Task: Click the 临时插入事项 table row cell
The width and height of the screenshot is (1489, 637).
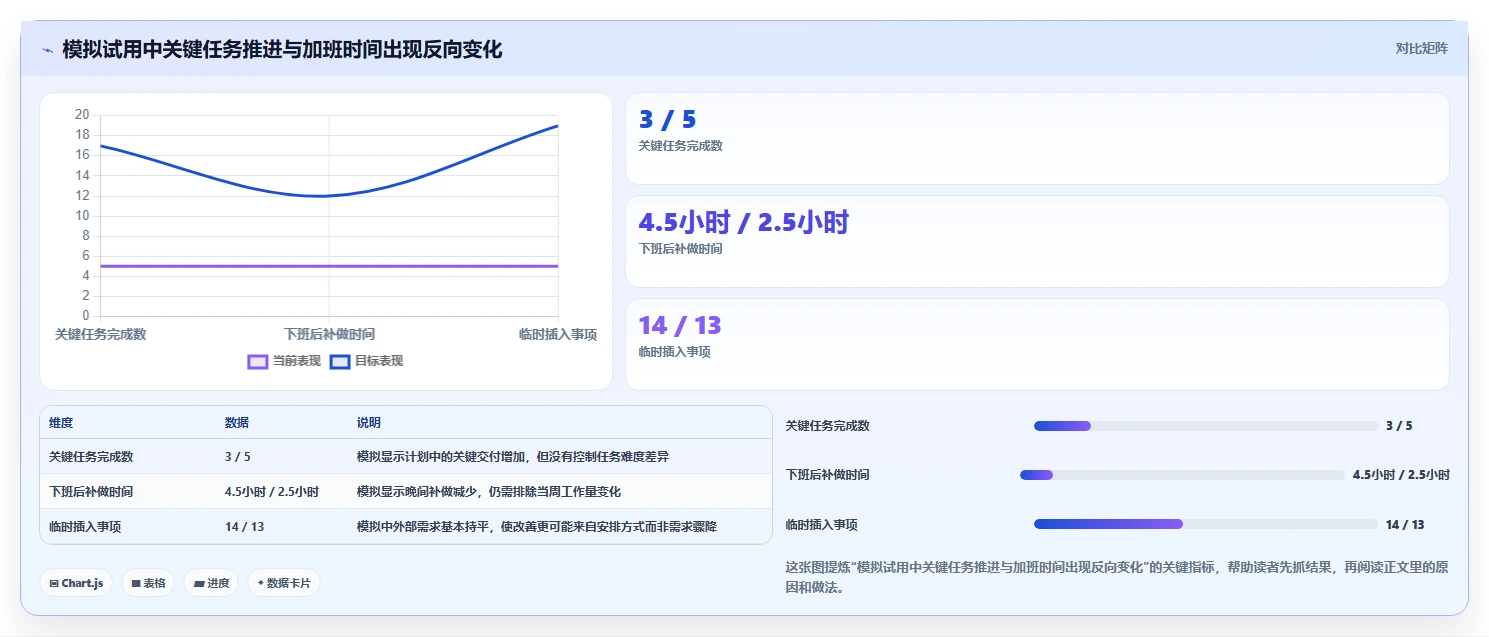Action: coord(85,527)
